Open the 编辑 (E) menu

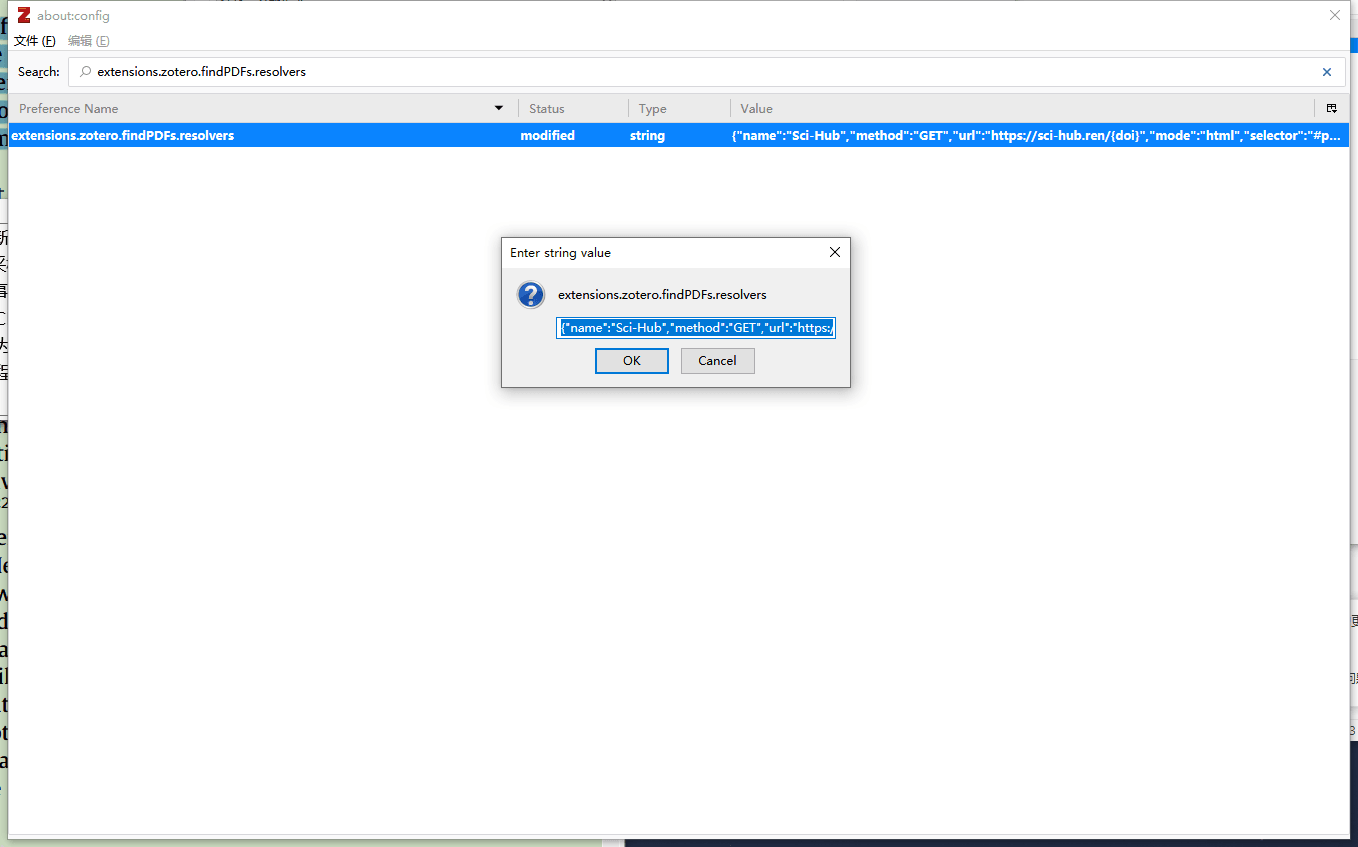pos(88,41)
